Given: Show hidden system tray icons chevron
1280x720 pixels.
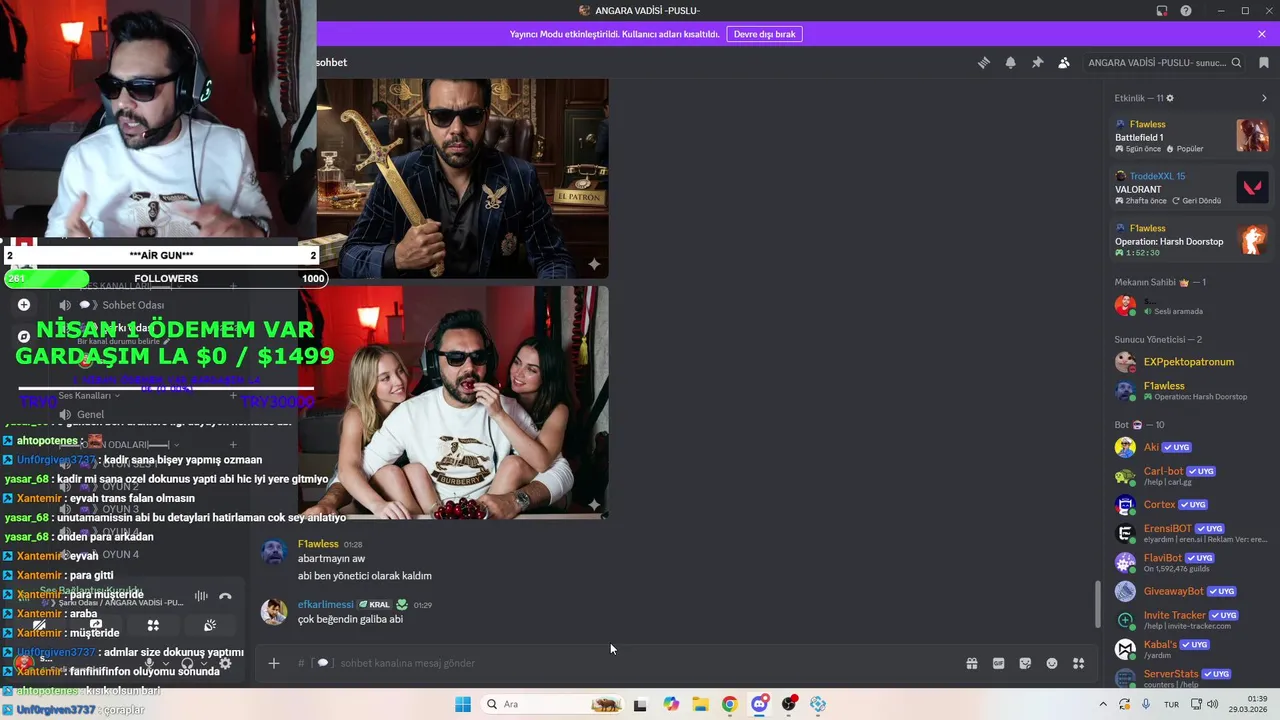Looking at the screenshot, I should (x=1103, y=704).
